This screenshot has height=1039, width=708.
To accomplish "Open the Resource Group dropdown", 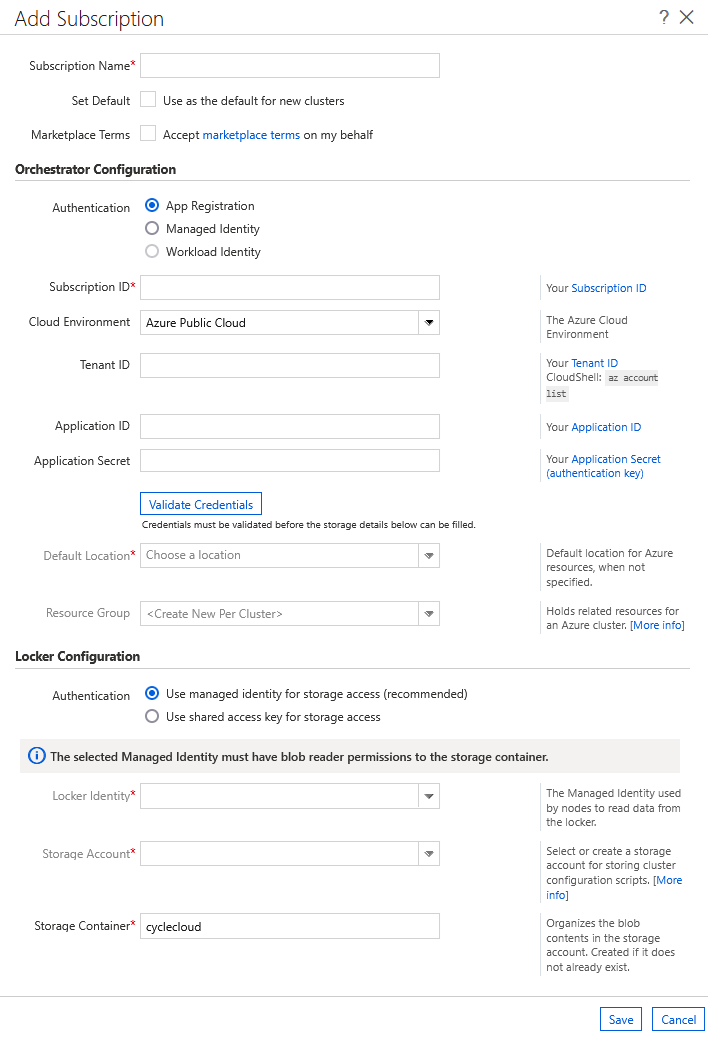I will pos(429,613).
